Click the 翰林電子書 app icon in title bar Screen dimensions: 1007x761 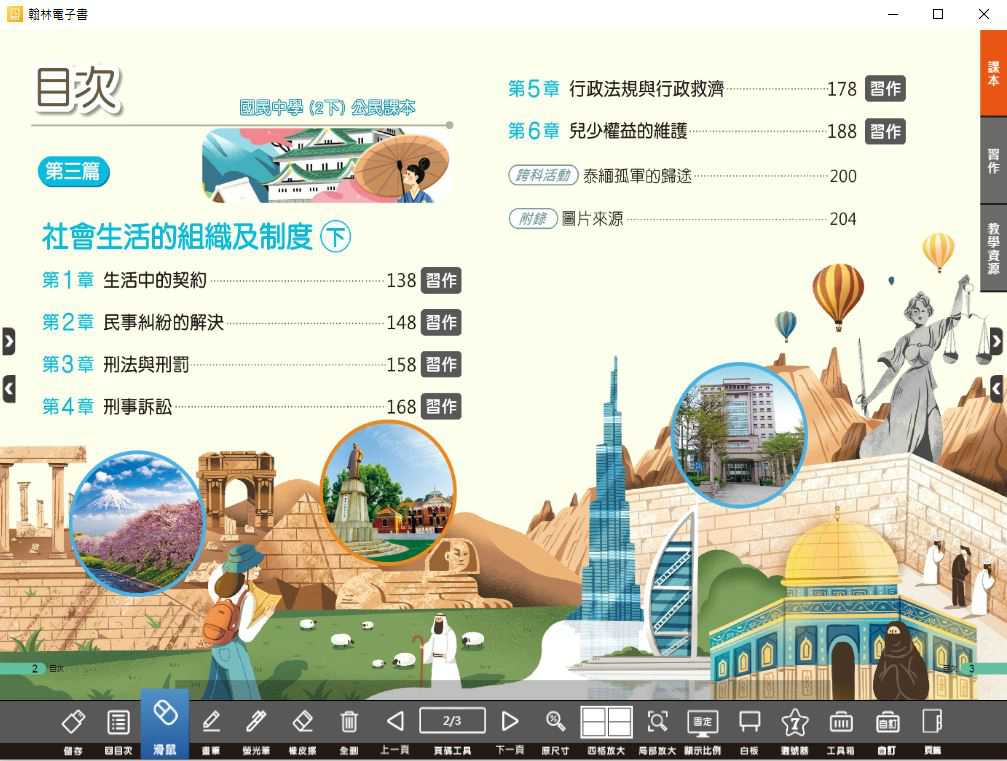(x=14, y=13)
